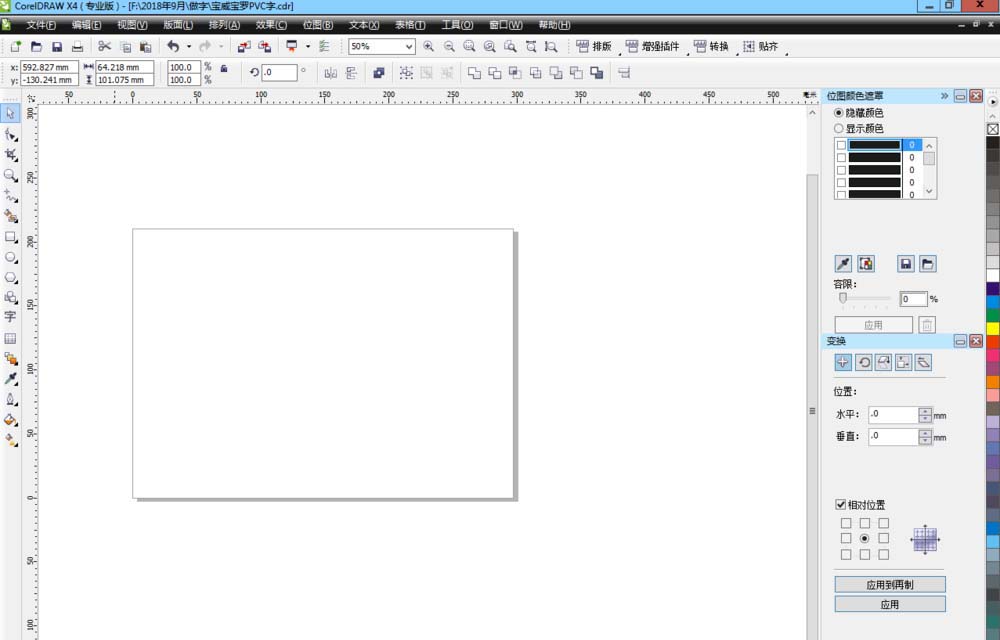Click the Import icon in the toolbar

coord(244,47)
